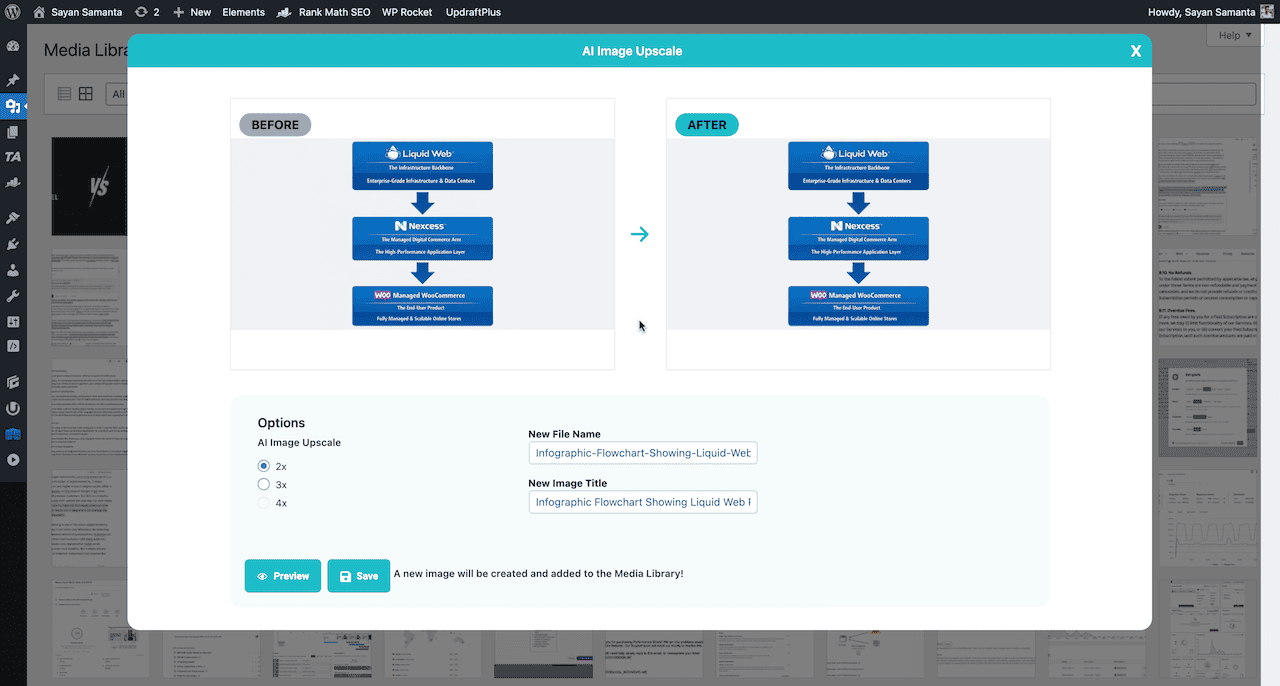Screen dimensions: 1280x686
Task: Open the Rank Math SEO menu
Action: 325,12
